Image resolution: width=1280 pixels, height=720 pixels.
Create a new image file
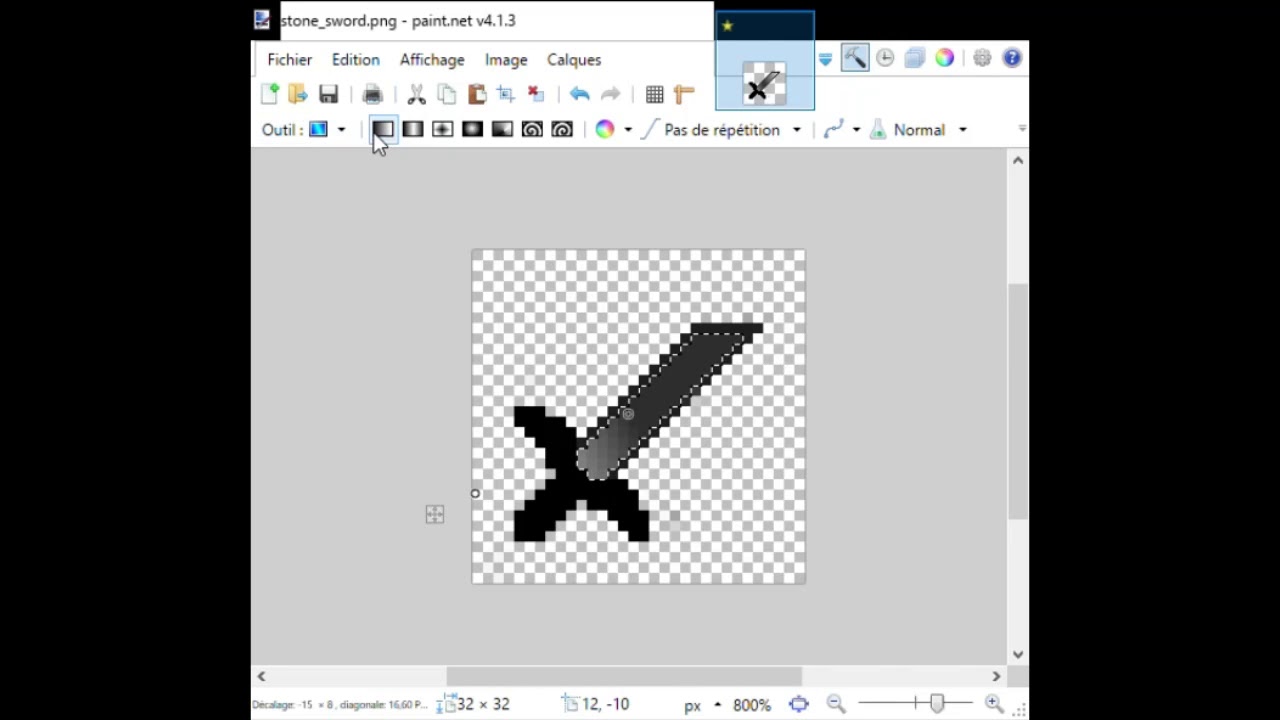coord(270,94)
